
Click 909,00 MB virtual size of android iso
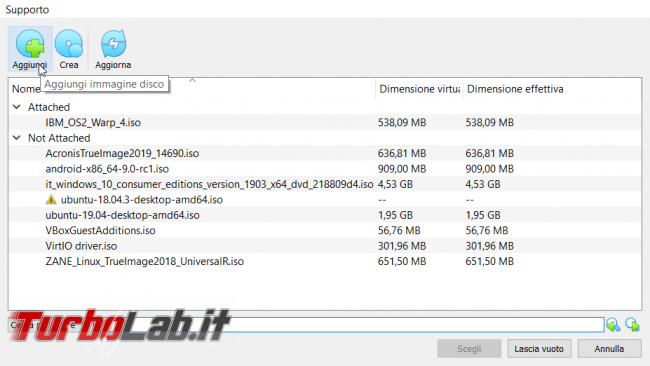402,169
